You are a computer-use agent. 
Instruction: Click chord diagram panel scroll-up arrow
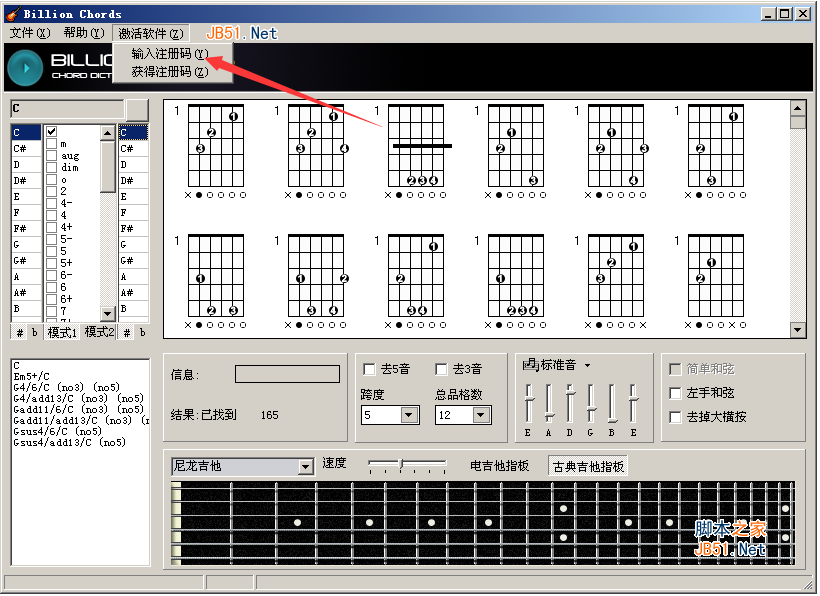pos(798,108)
